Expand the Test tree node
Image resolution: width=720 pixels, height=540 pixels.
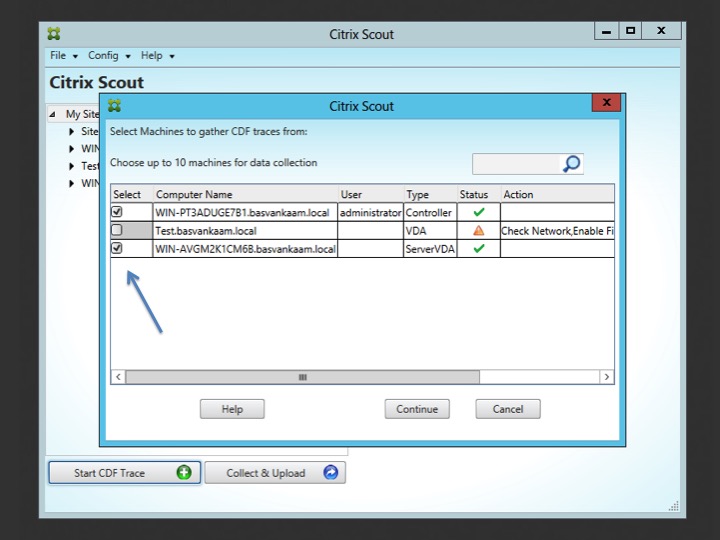[x=72, y=166]
